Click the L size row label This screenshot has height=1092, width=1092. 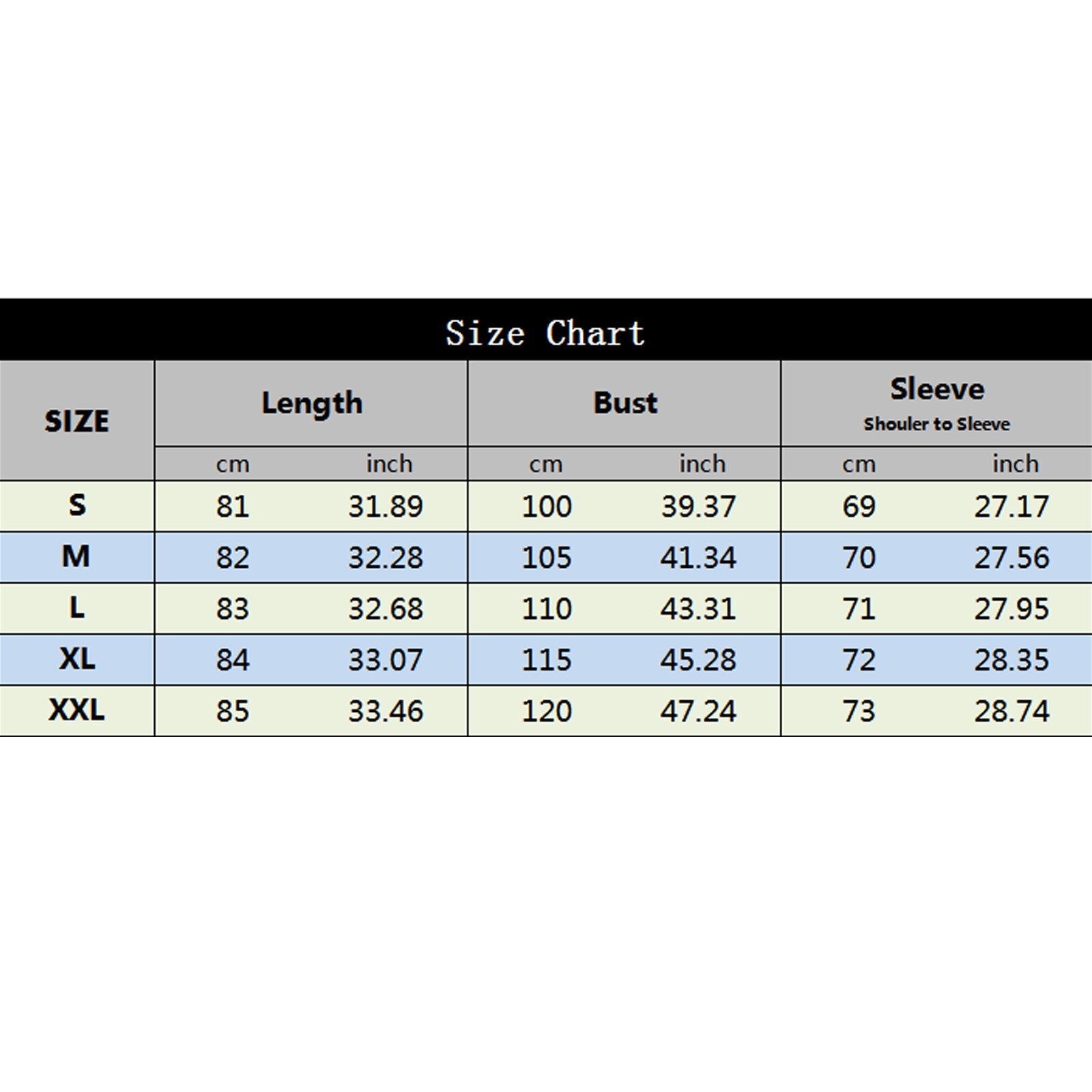77,607
